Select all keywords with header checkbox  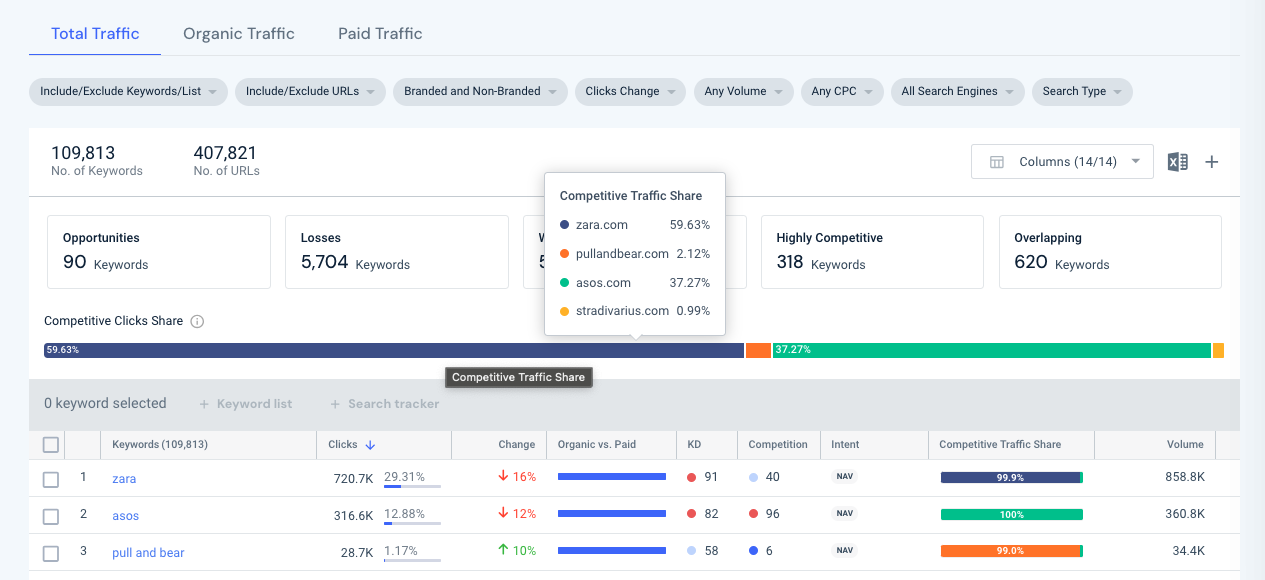pos(51,445)
